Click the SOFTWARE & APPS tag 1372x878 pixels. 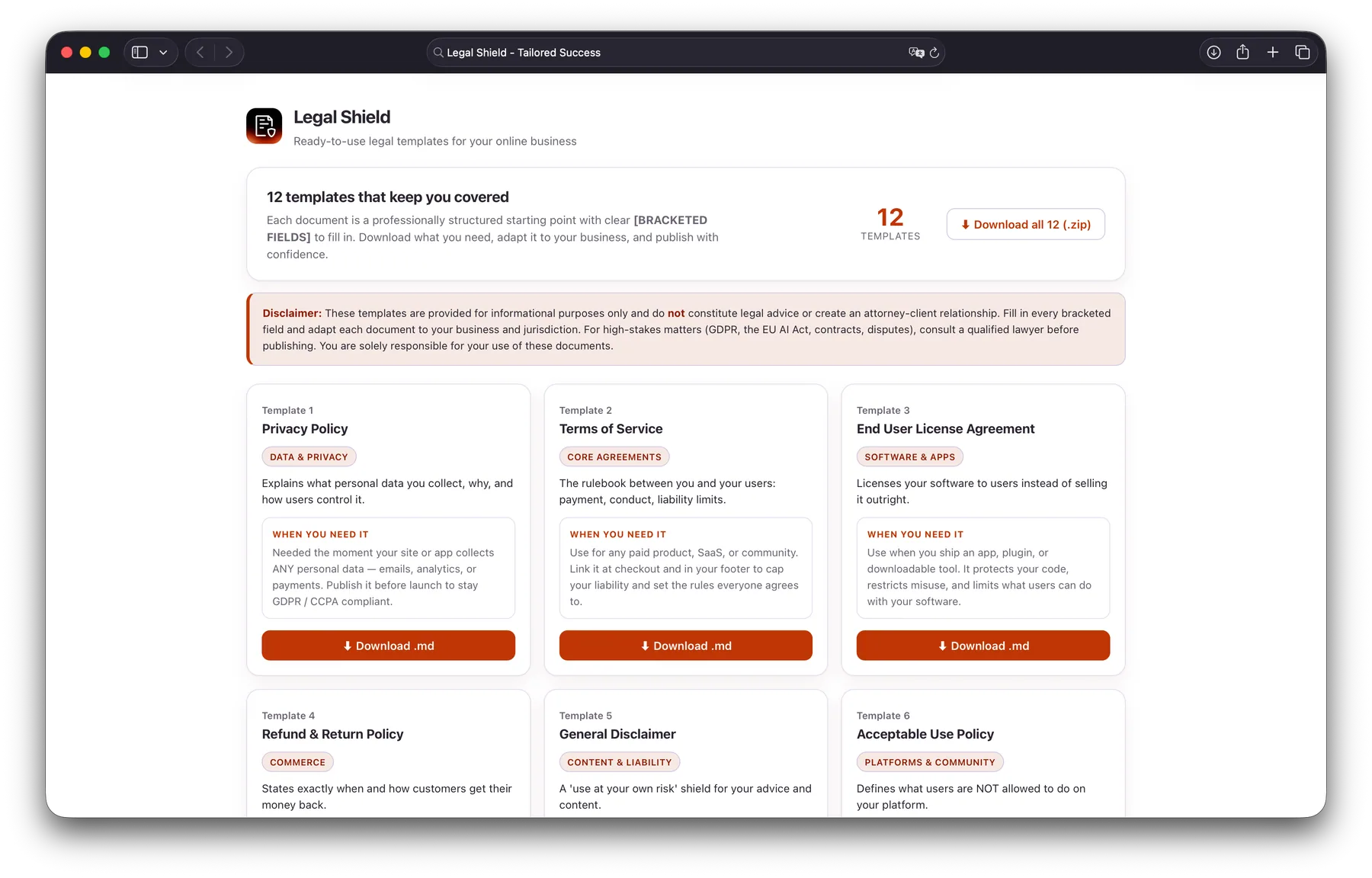(910, 457)
